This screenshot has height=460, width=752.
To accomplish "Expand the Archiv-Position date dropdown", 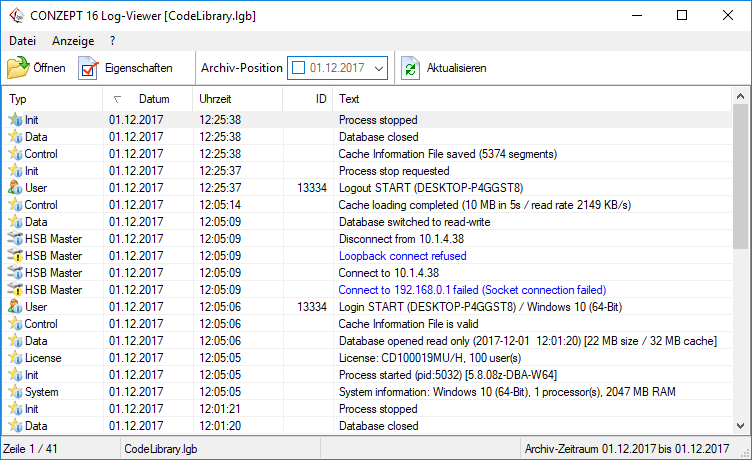I will pos(377,68).
